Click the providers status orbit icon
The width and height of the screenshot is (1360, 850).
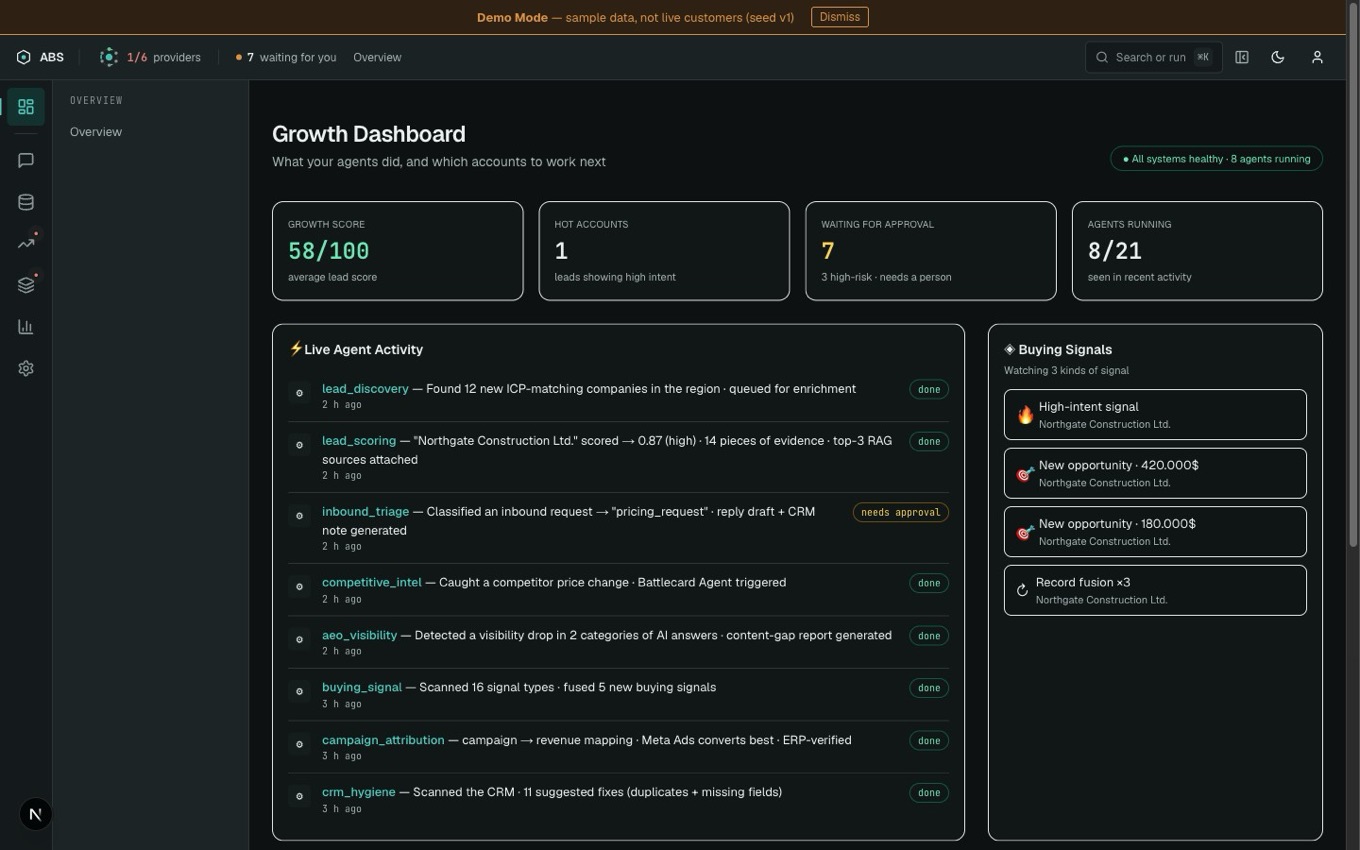pos(109,57)
